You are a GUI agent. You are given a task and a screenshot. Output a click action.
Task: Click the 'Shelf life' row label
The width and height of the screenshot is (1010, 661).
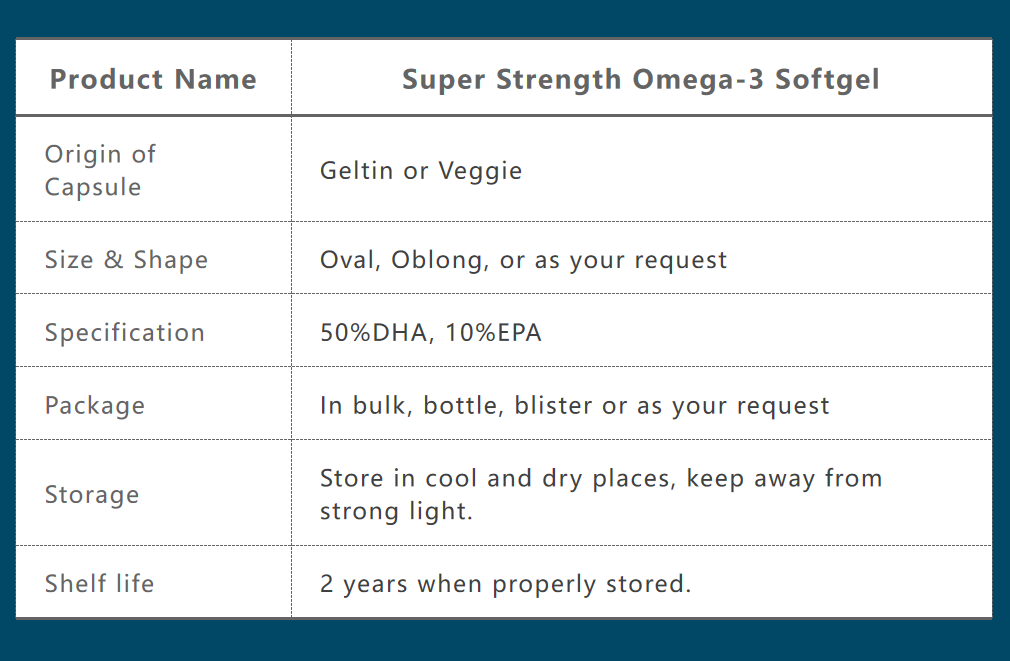[x=99, y=584]
